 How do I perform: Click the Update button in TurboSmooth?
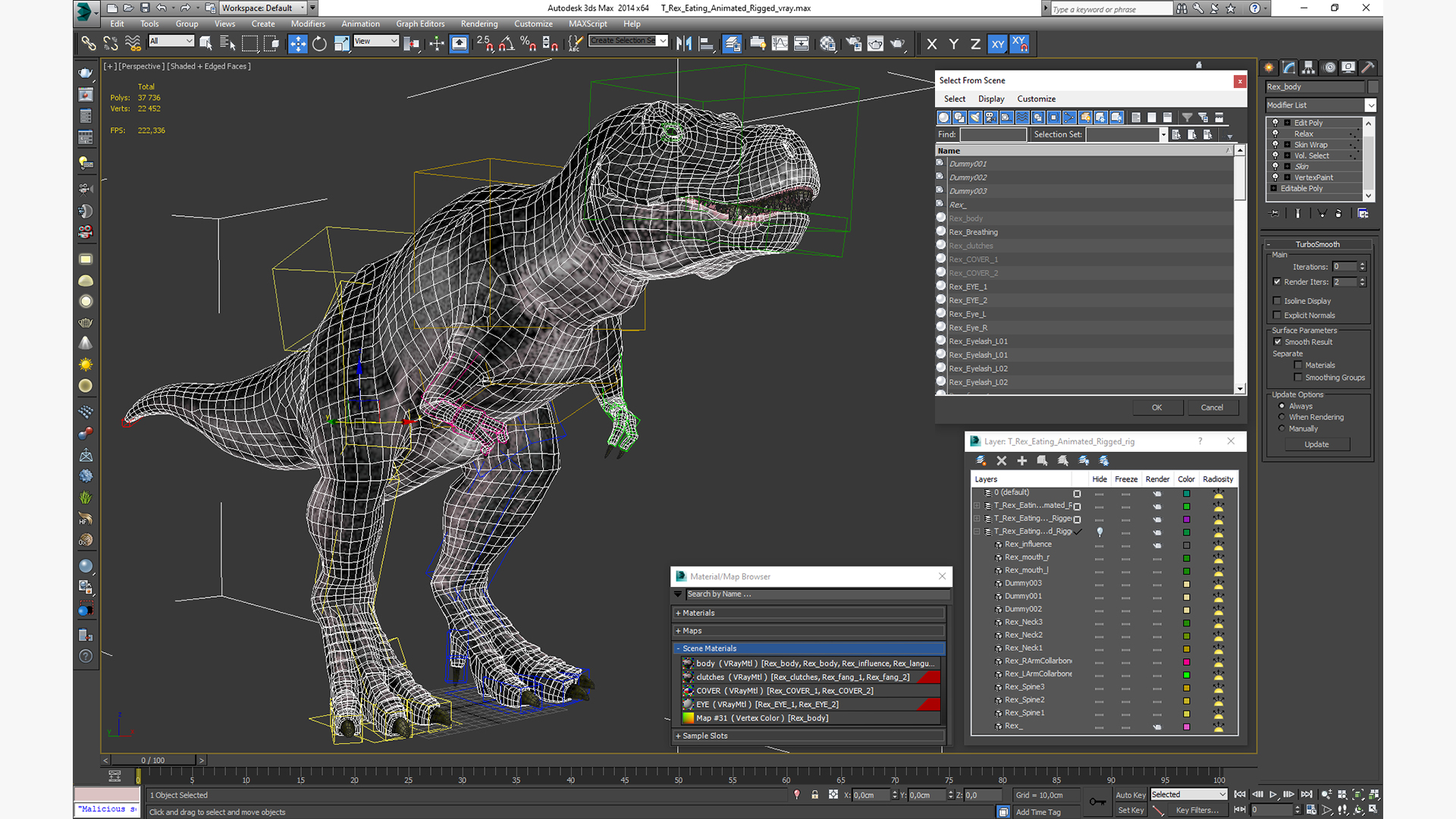[1316, 444]
